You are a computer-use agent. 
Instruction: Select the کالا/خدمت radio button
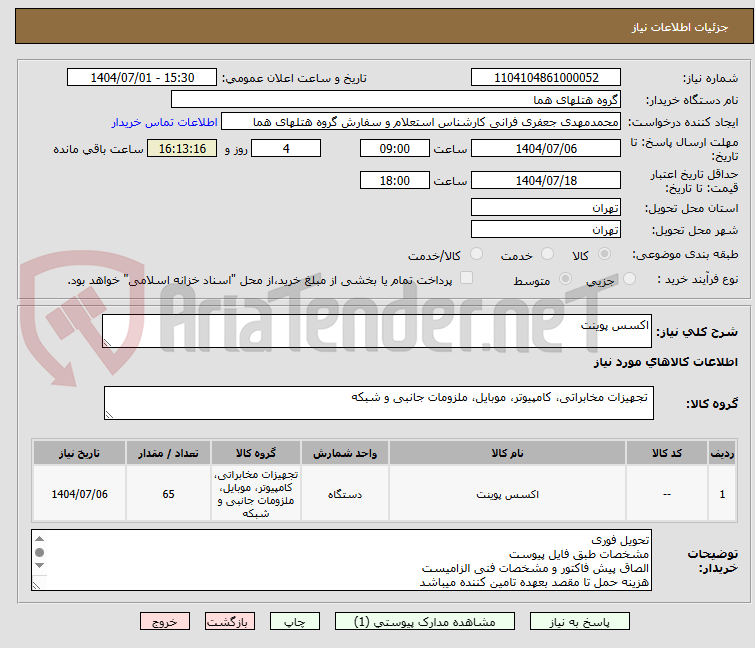click(476, 253)
